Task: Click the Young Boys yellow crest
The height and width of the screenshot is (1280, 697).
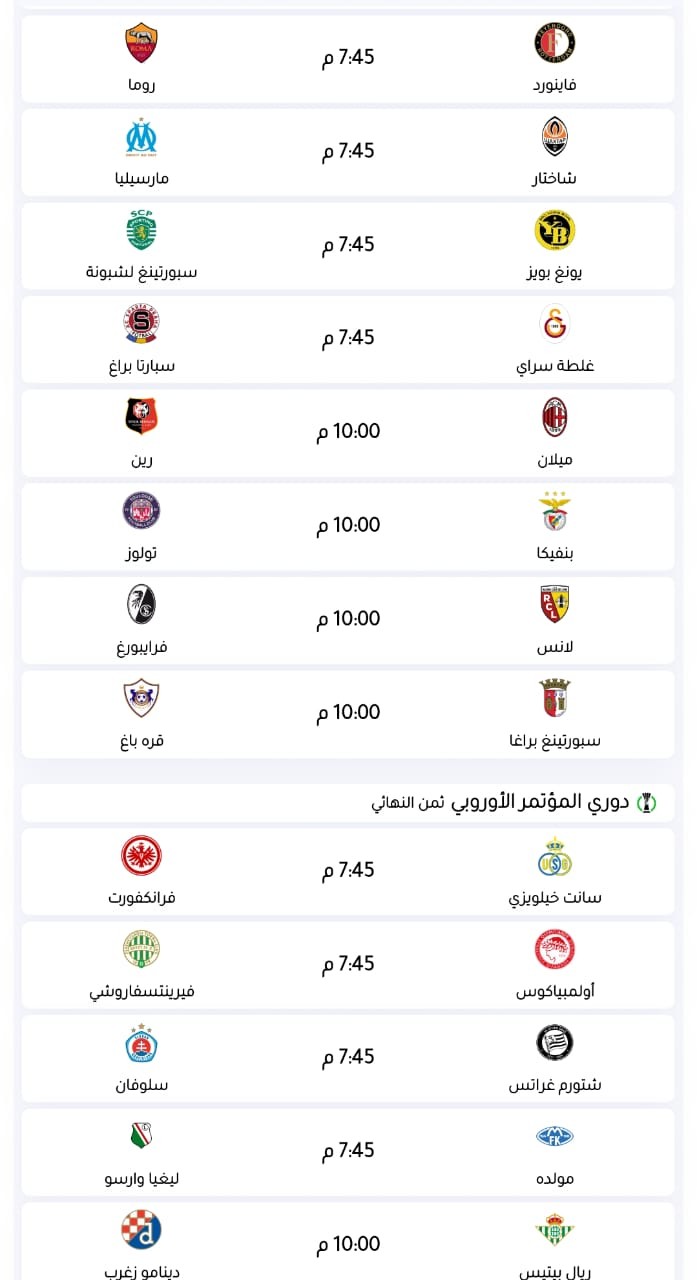Action: click(x=555, y=231)
